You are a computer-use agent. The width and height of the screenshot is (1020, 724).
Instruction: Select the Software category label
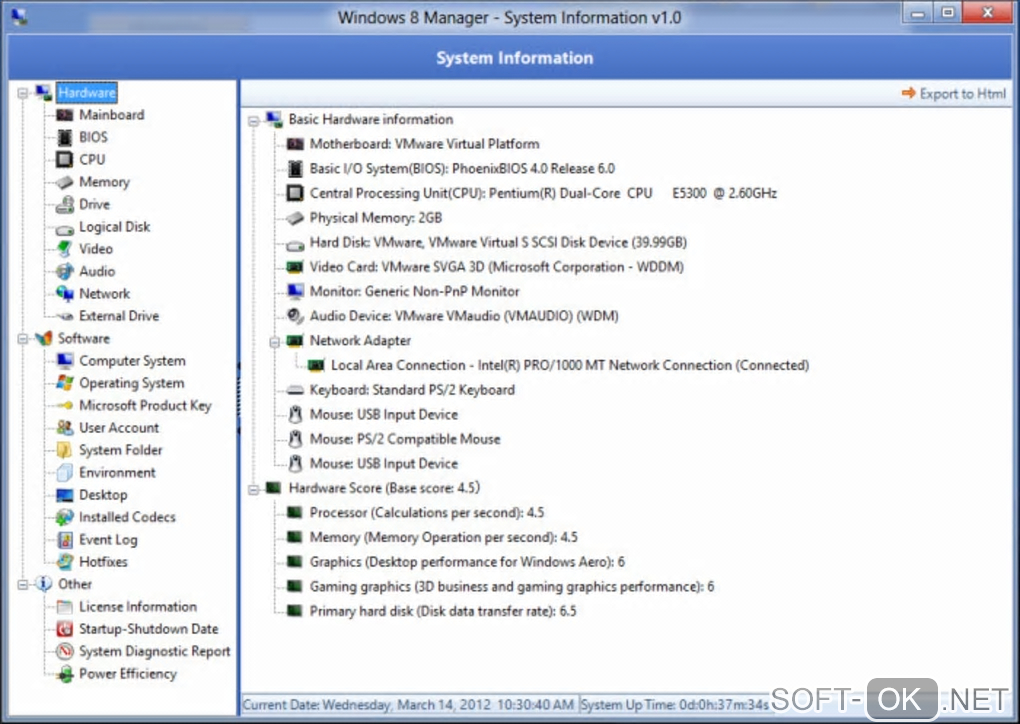(84, 339)
